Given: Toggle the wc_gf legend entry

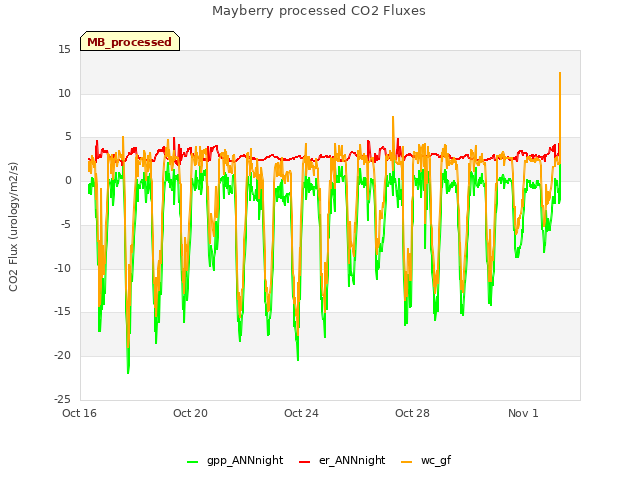Looking at the screenshot, I should [x=426, y=461].
